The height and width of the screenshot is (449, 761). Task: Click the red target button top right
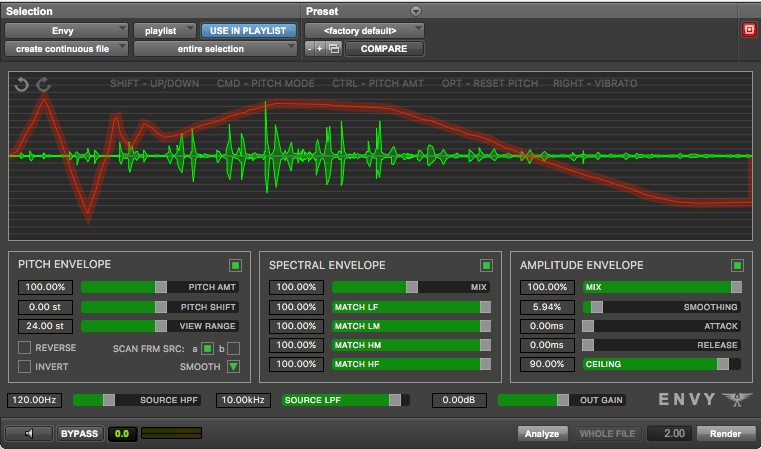tap(749, 30)
